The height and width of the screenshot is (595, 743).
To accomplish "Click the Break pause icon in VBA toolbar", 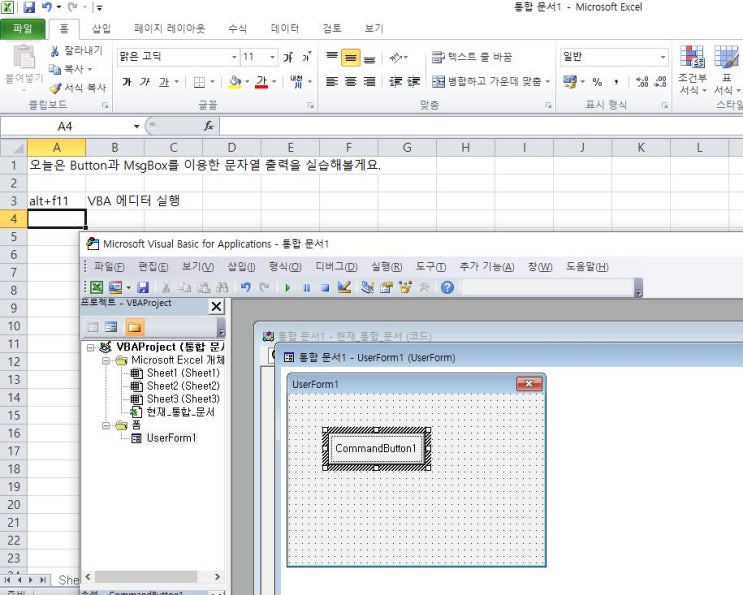I will [307, 288].
